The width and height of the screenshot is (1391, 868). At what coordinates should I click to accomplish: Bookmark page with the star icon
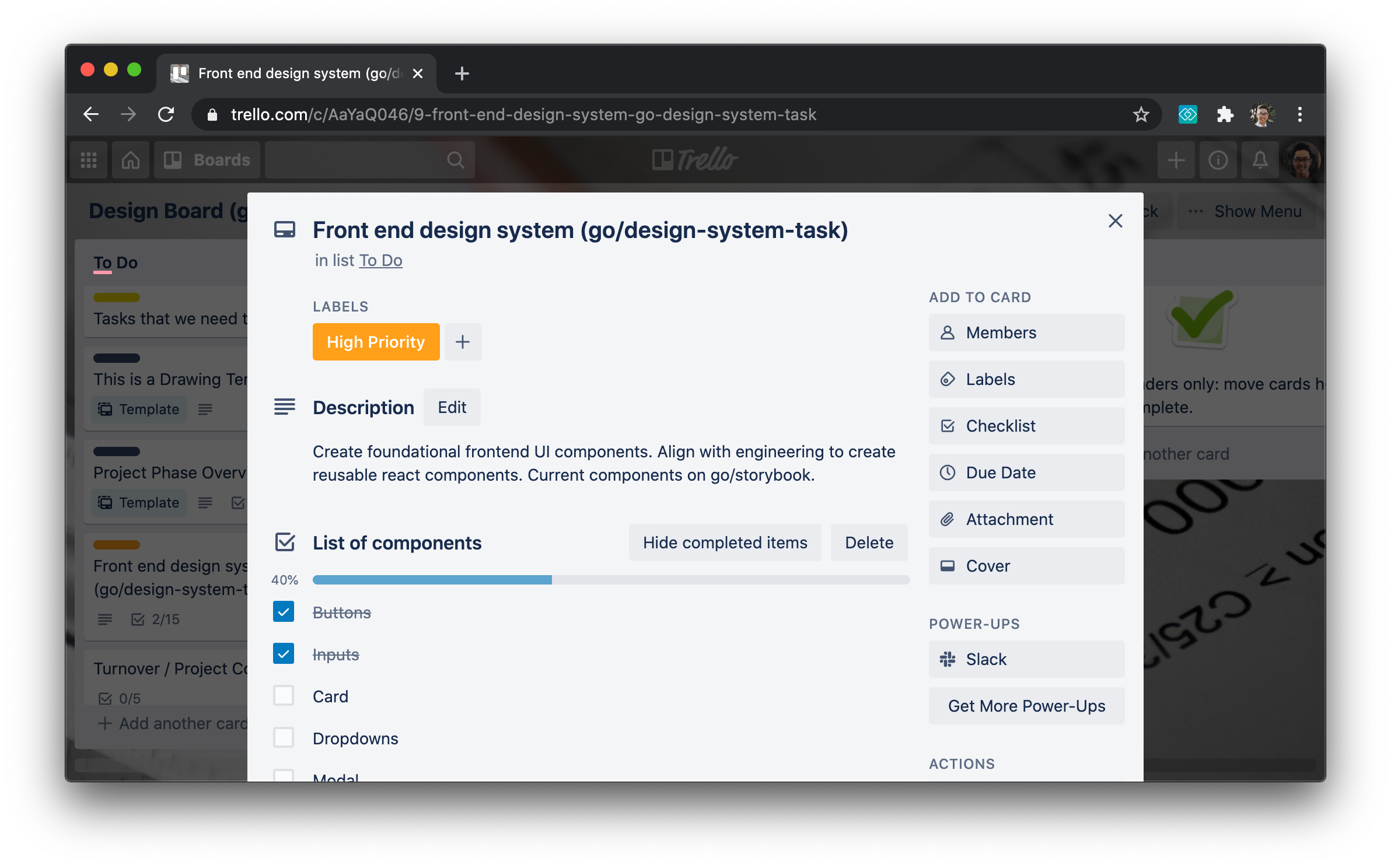(1141, 114)
